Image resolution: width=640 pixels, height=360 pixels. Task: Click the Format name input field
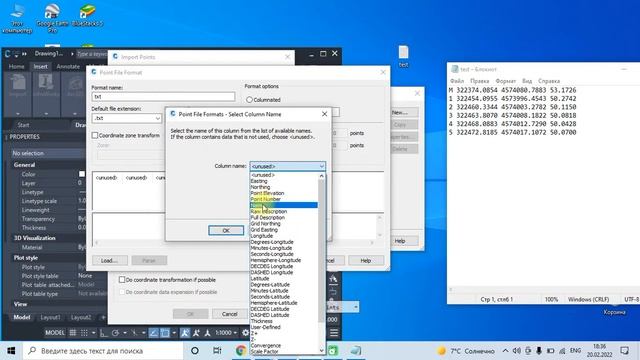click(163, 97)
